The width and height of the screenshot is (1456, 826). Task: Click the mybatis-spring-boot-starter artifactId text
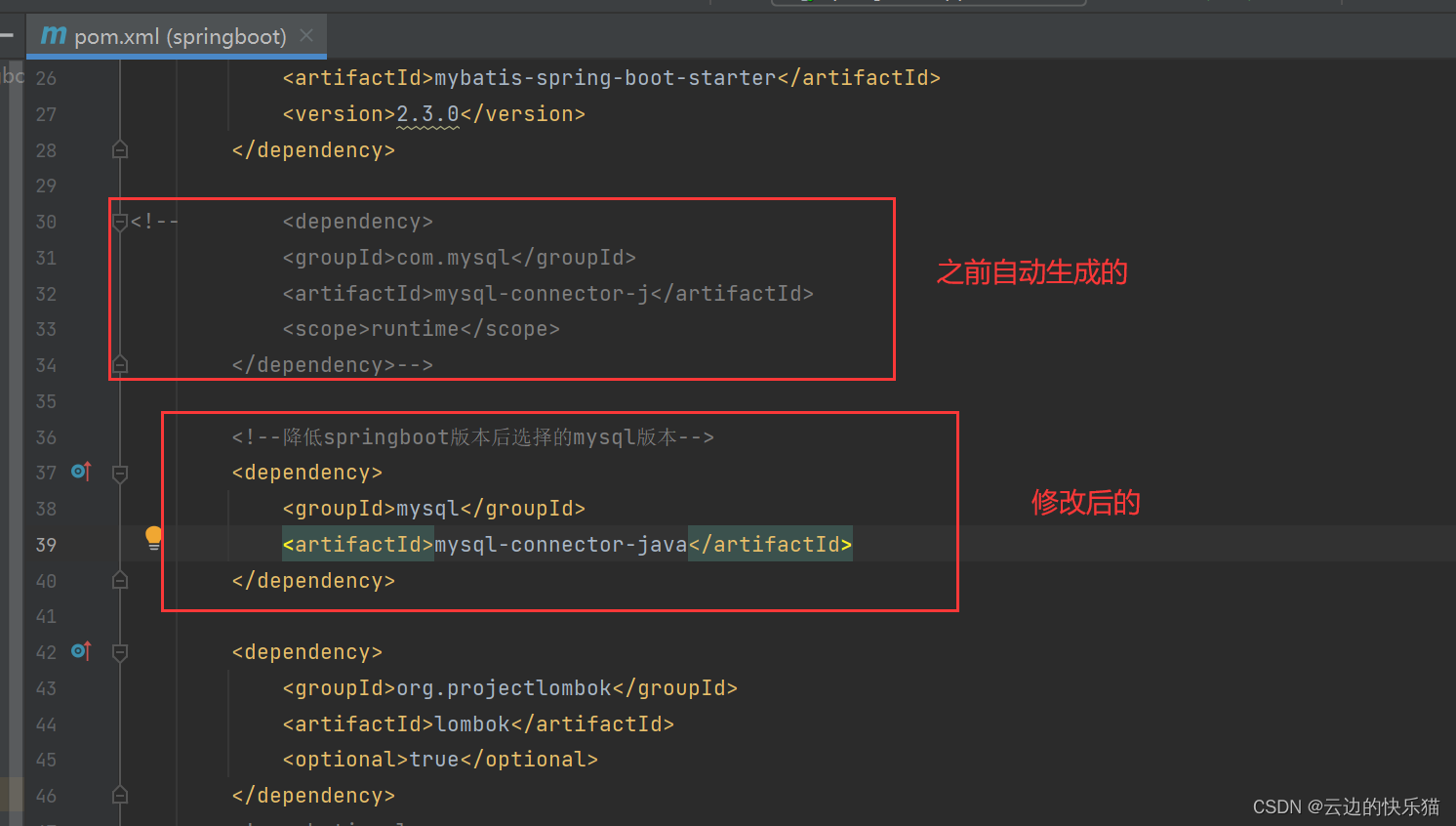(x=605, y=78)
